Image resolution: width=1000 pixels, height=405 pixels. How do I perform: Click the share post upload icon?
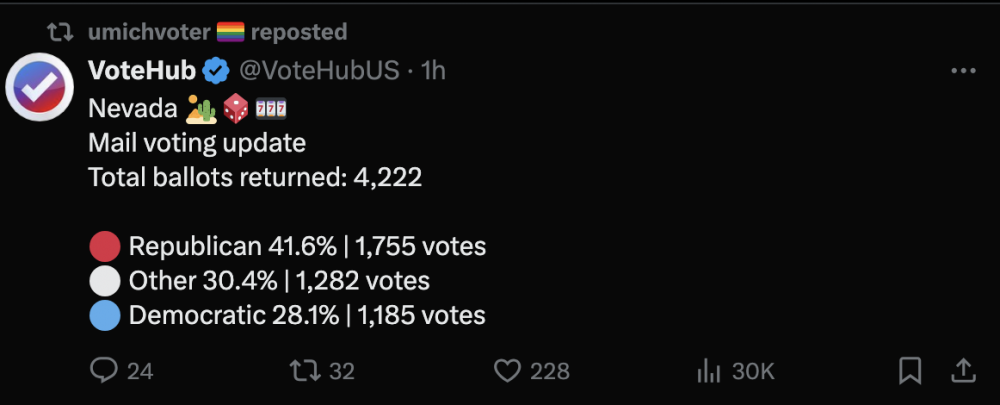962,371
